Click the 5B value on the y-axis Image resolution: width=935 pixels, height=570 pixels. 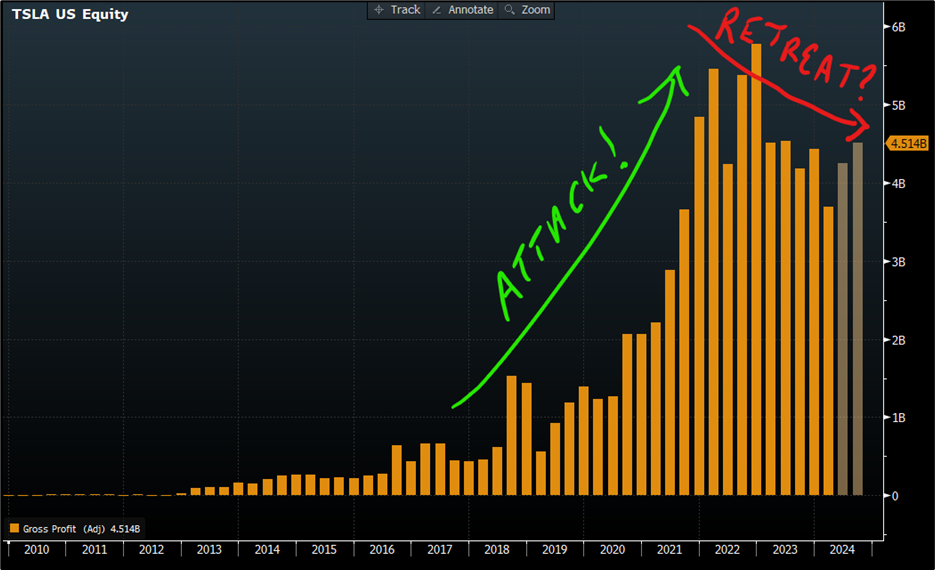pyautogui.click(x=899, y=106)
